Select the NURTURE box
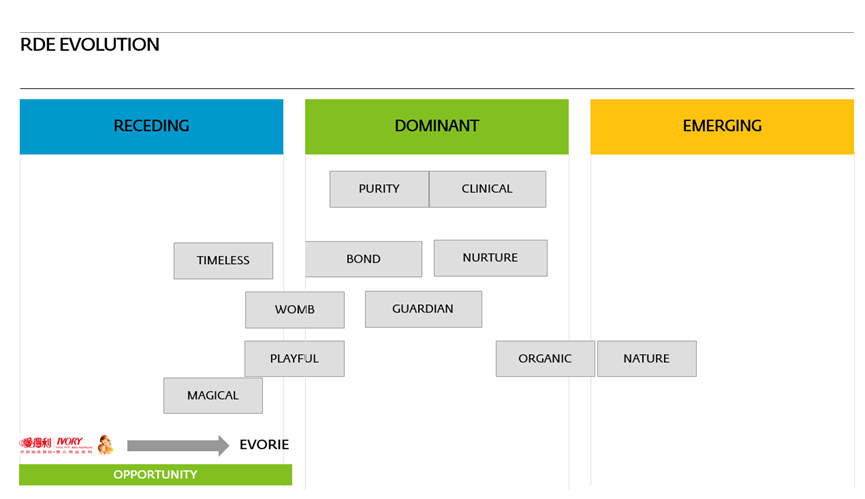This screenshot has width=865, height=499. pos(490,258)
